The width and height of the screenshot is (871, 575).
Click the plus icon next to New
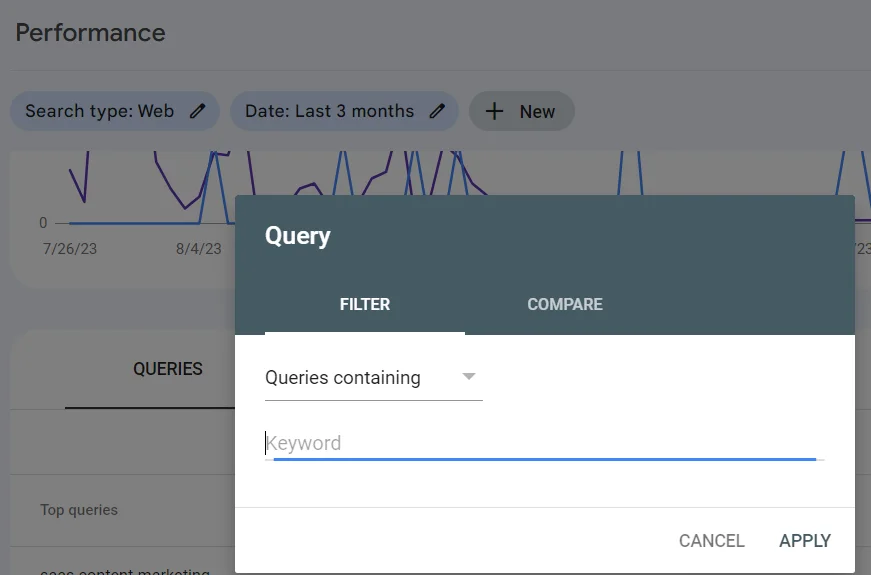(494, 111)
